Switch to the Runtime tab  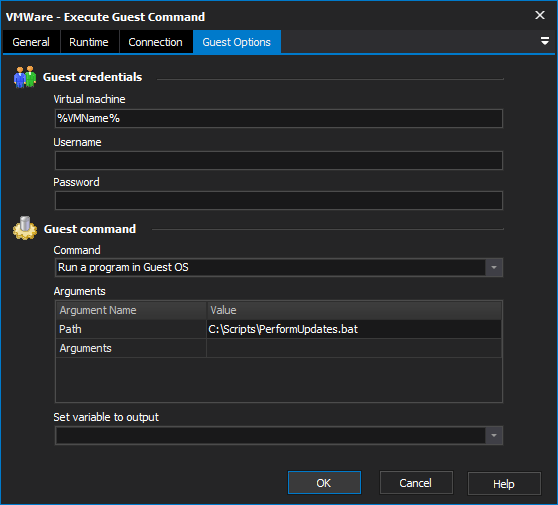pyautogui.click(x=89, y=42)
